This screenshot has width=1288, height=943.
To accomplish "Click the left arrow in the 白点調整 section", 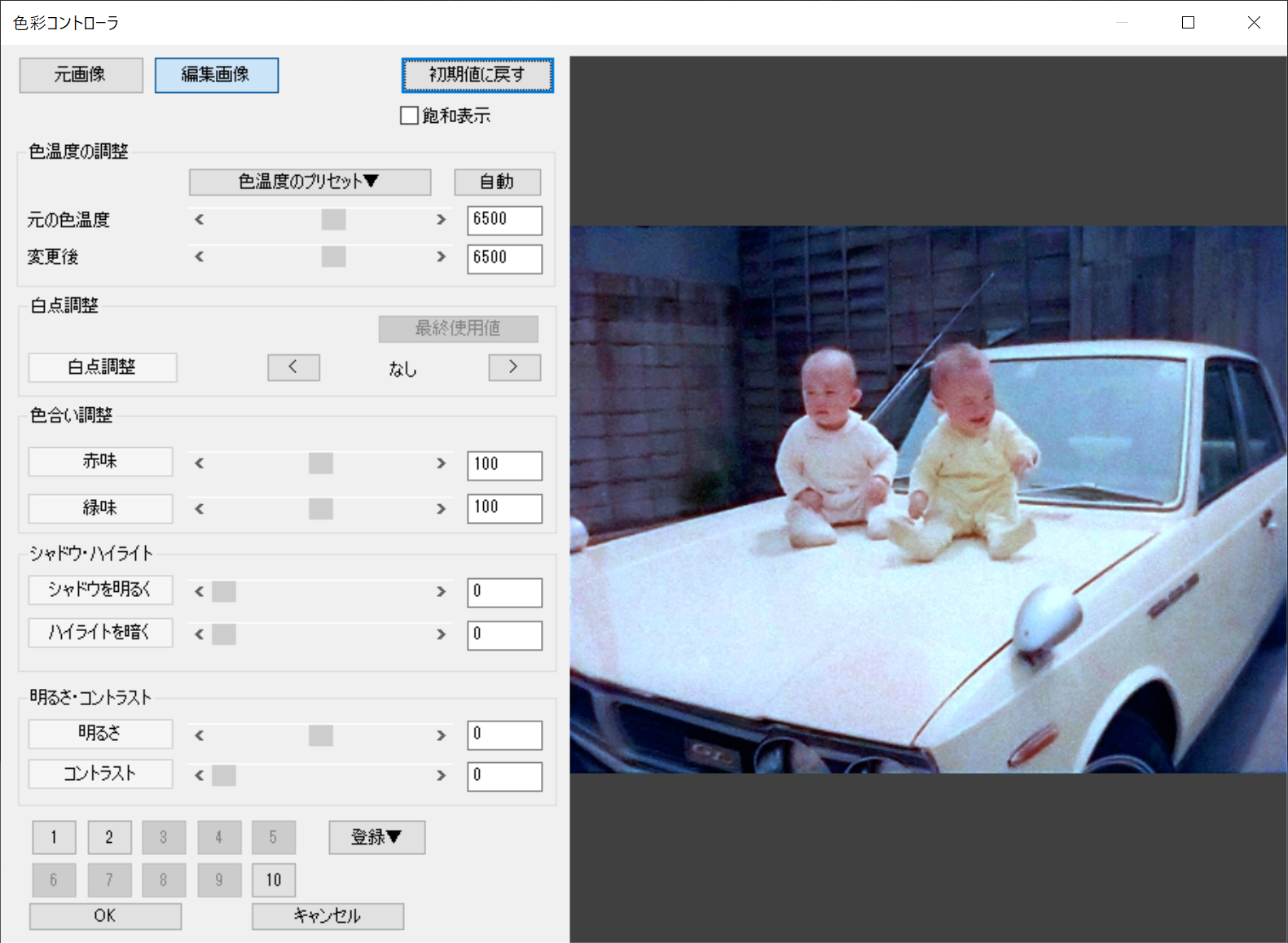I will coord(293,367).
